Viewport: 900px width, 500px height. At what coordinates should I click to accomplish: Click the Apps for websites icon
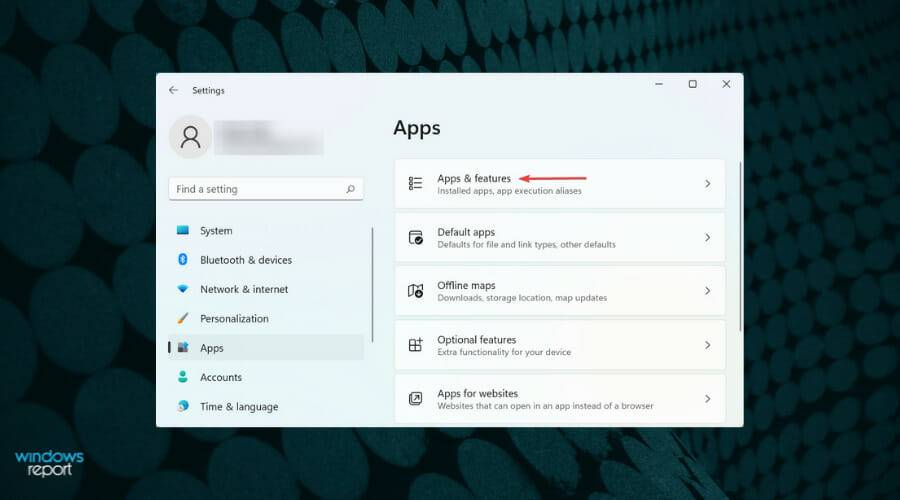416,399
